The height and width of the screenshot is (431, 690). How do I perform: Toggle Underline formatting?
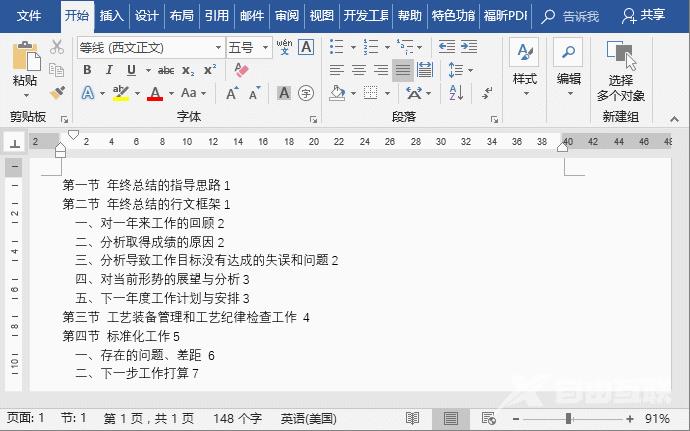(x=131, y=70)
